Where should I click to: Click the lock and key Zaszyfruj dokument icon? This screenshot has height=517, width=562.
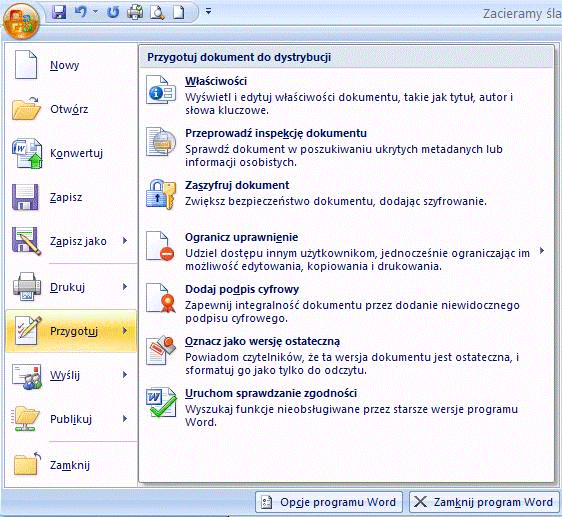click(161, 194)
